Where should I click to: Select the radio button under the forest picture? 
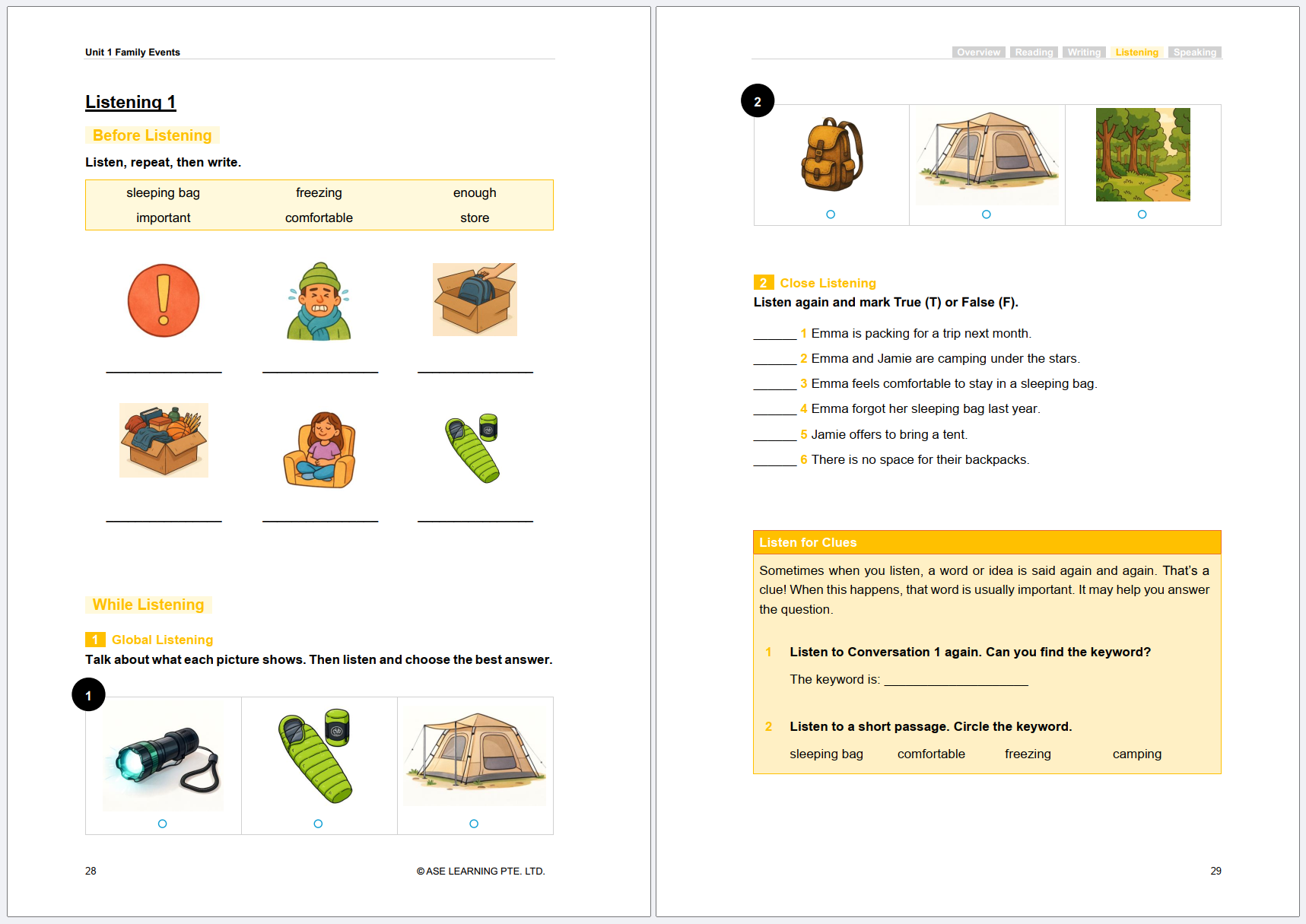[x=1142, y=214]
